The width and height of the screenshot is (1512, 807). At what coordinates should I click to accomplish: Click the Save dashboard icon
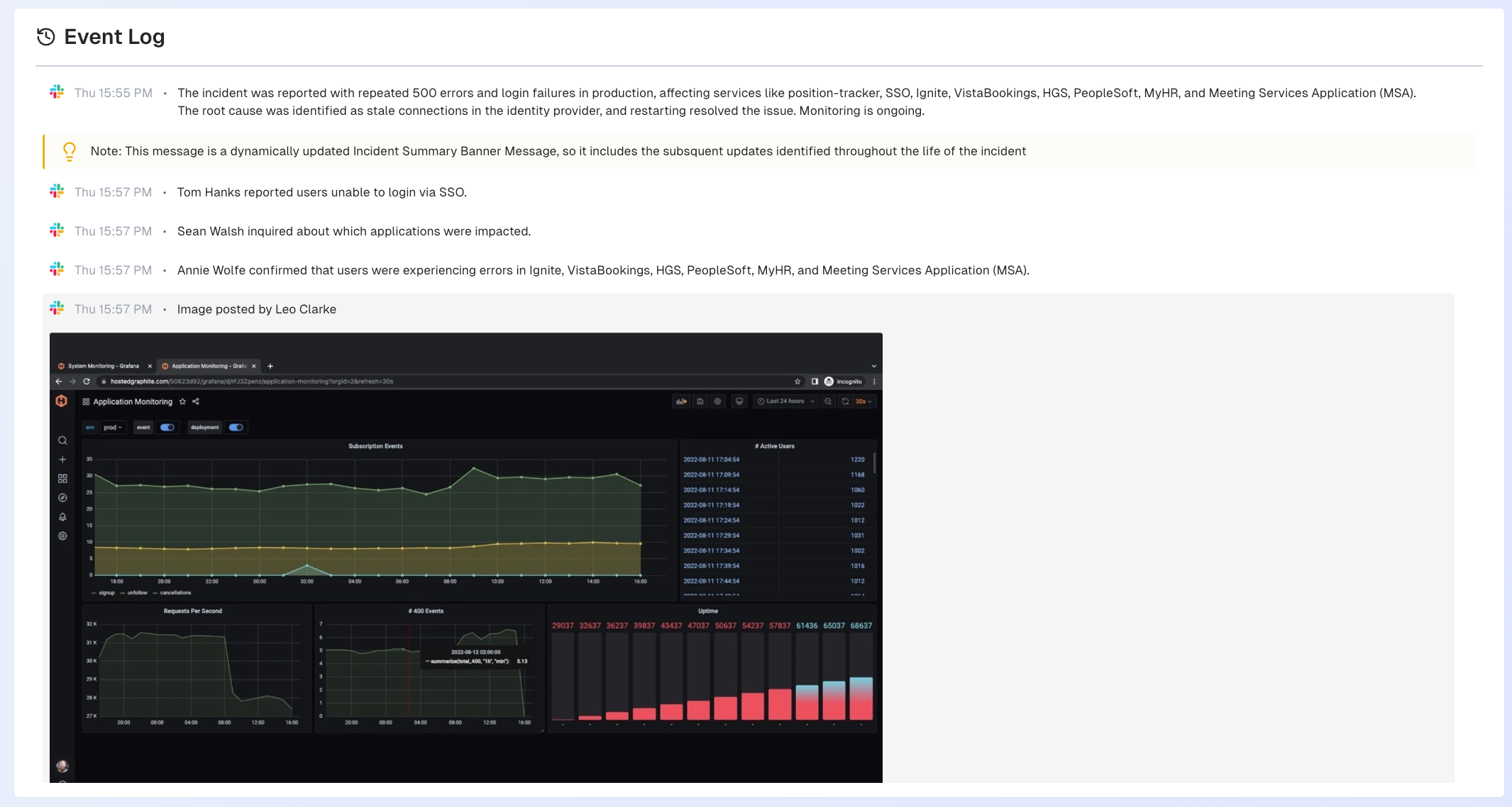[x=700, y=401]
